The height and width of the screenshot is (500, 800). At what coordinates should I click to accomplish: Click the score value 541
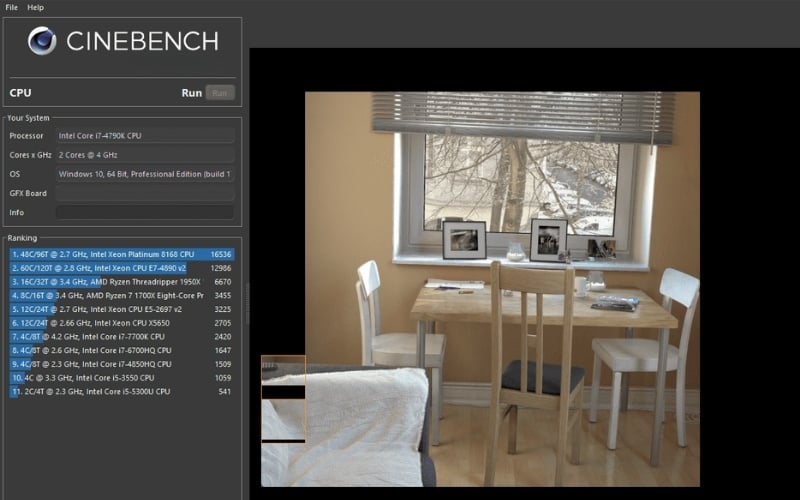tap(225, 392)
